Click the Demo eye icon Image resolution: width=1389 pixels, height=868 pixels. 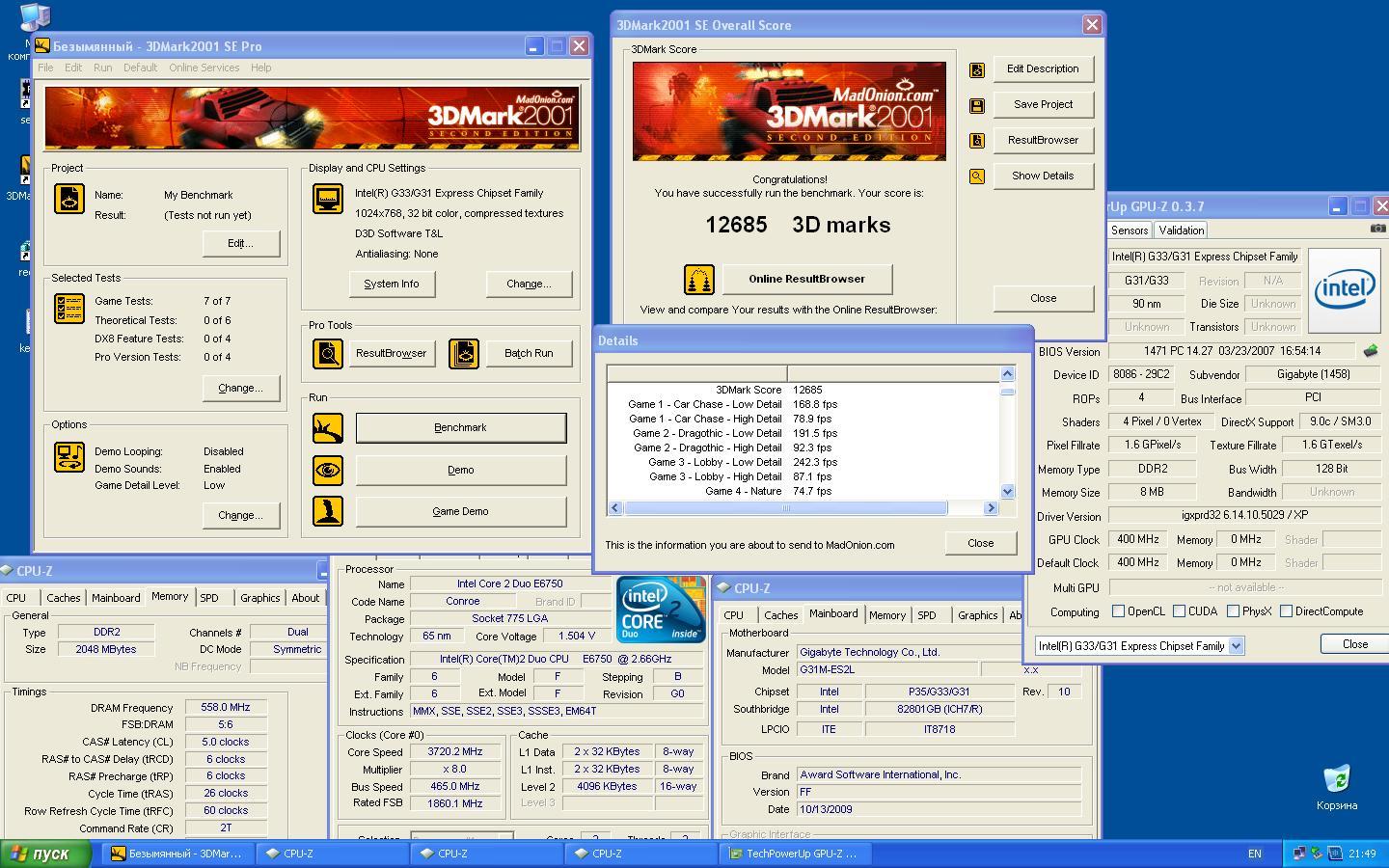[328, 471]
